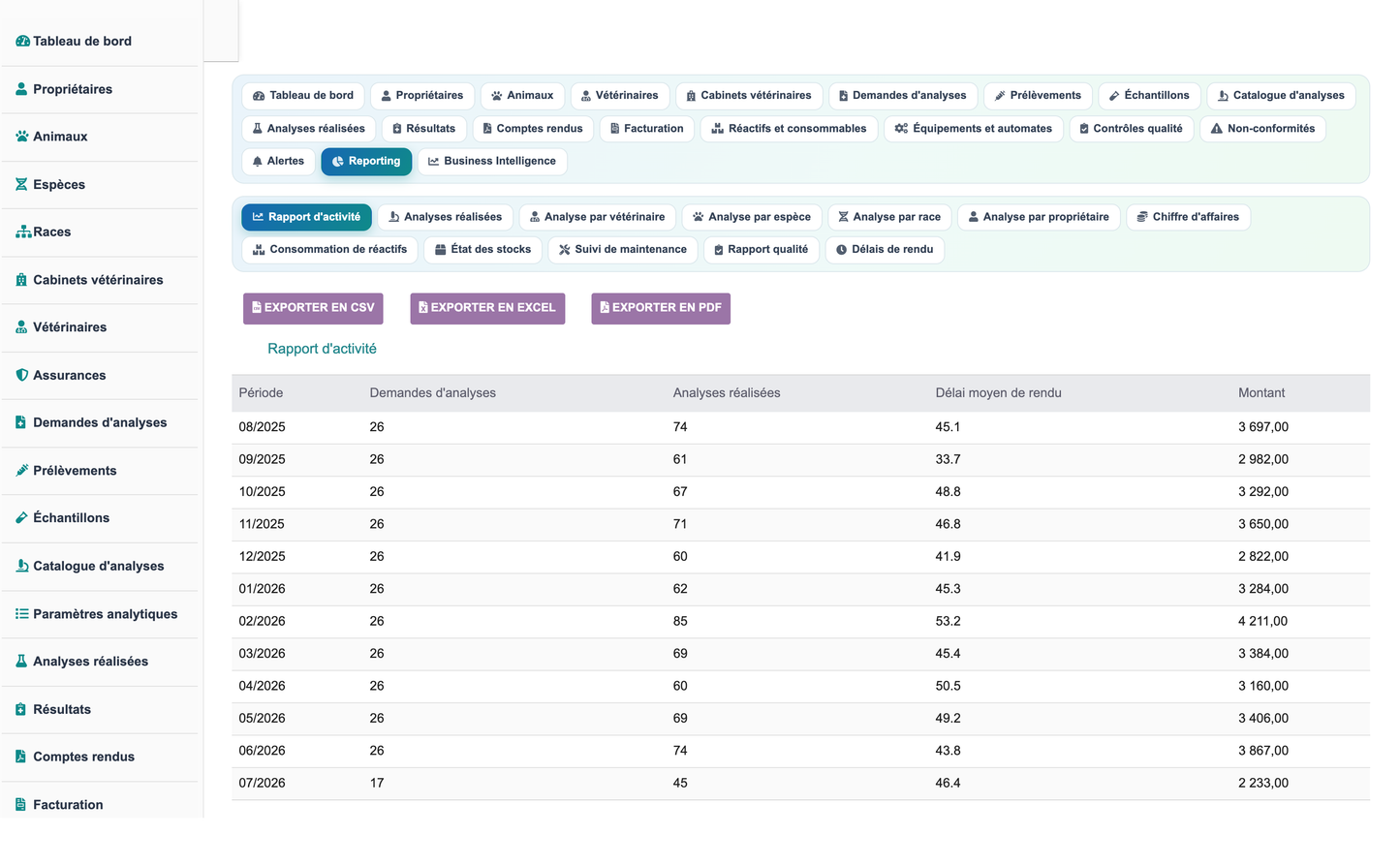Click the gears icon on Équipements et automates
Image resolution: width=1400 pixels, height=866 pixels.
point(902,129)
